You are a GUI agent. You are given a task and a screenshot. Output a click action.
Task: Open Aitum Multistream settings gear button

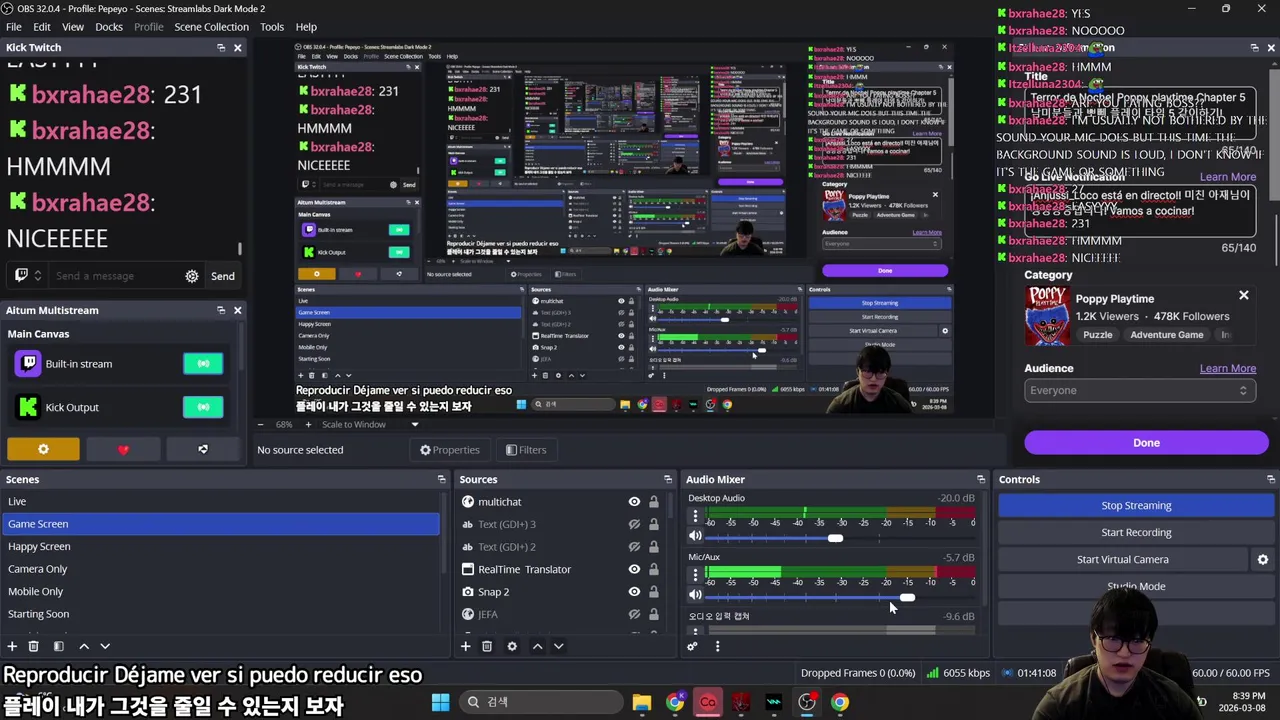(x=43, y=450)
